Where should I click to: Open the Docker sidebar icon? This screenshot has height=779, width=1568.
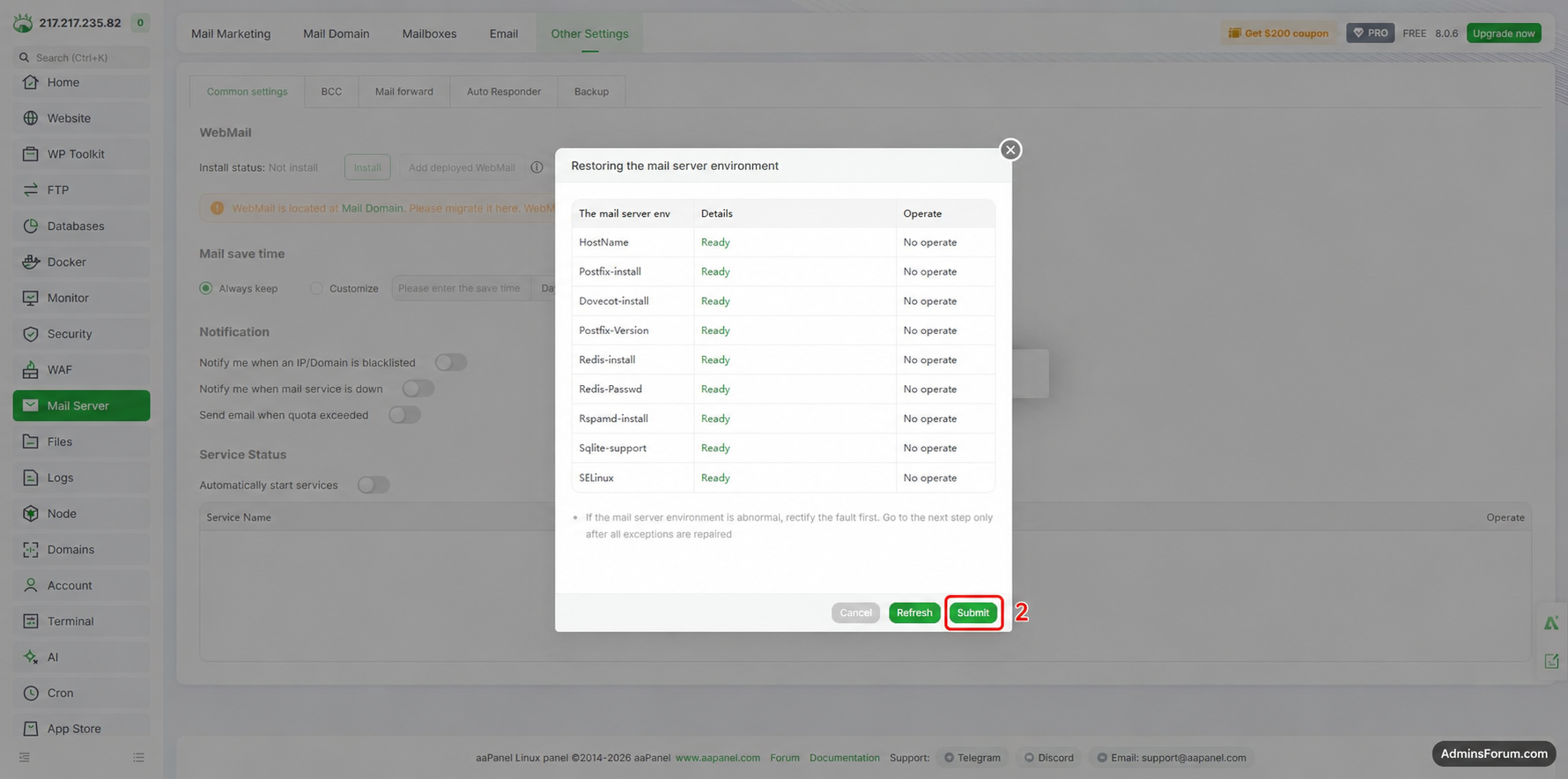click(x=31, y=262)
